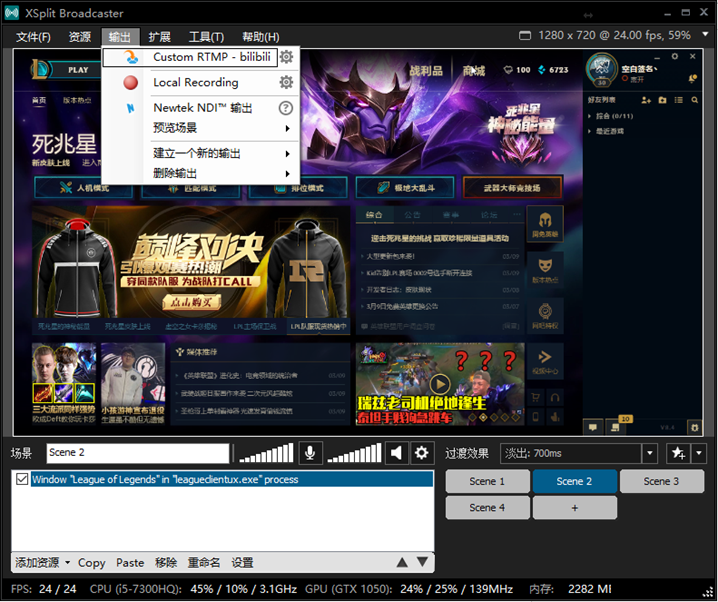
Task: Select Custom RTMP - bilibili output
Action: [x=190, y=57]
